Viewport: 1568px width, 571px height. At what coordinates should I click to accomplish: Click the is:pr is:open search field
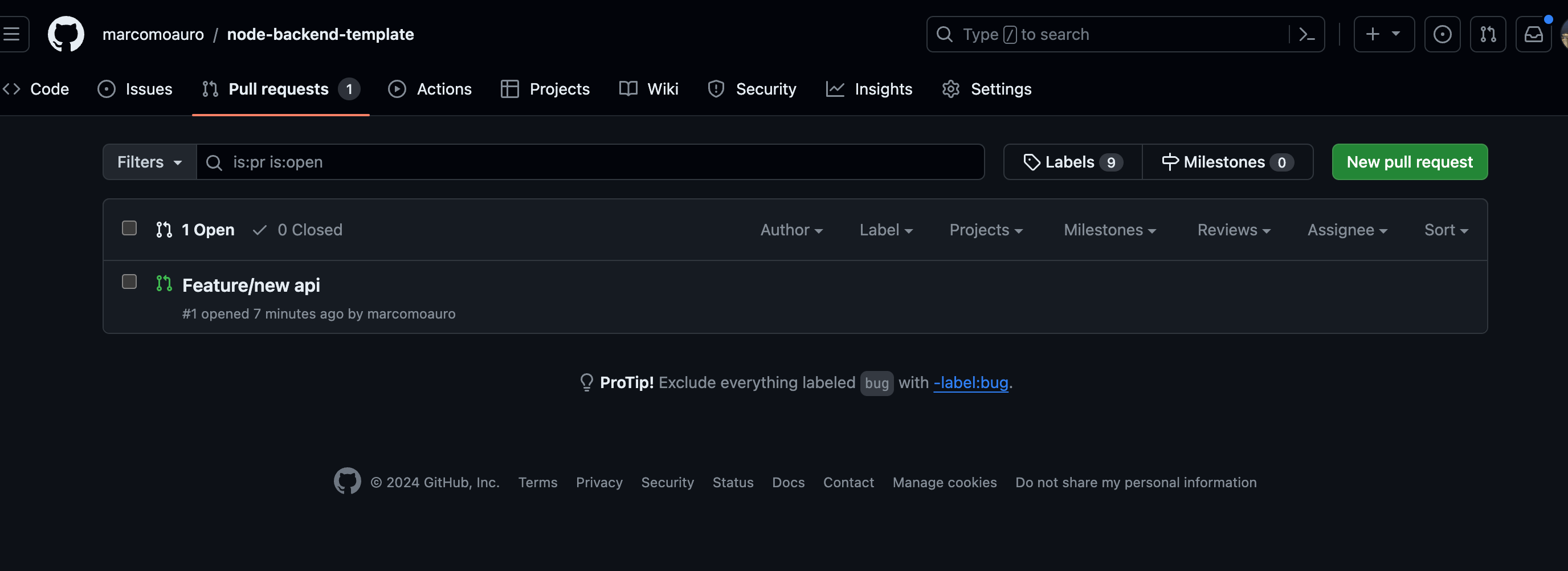(x=590, y=162)
